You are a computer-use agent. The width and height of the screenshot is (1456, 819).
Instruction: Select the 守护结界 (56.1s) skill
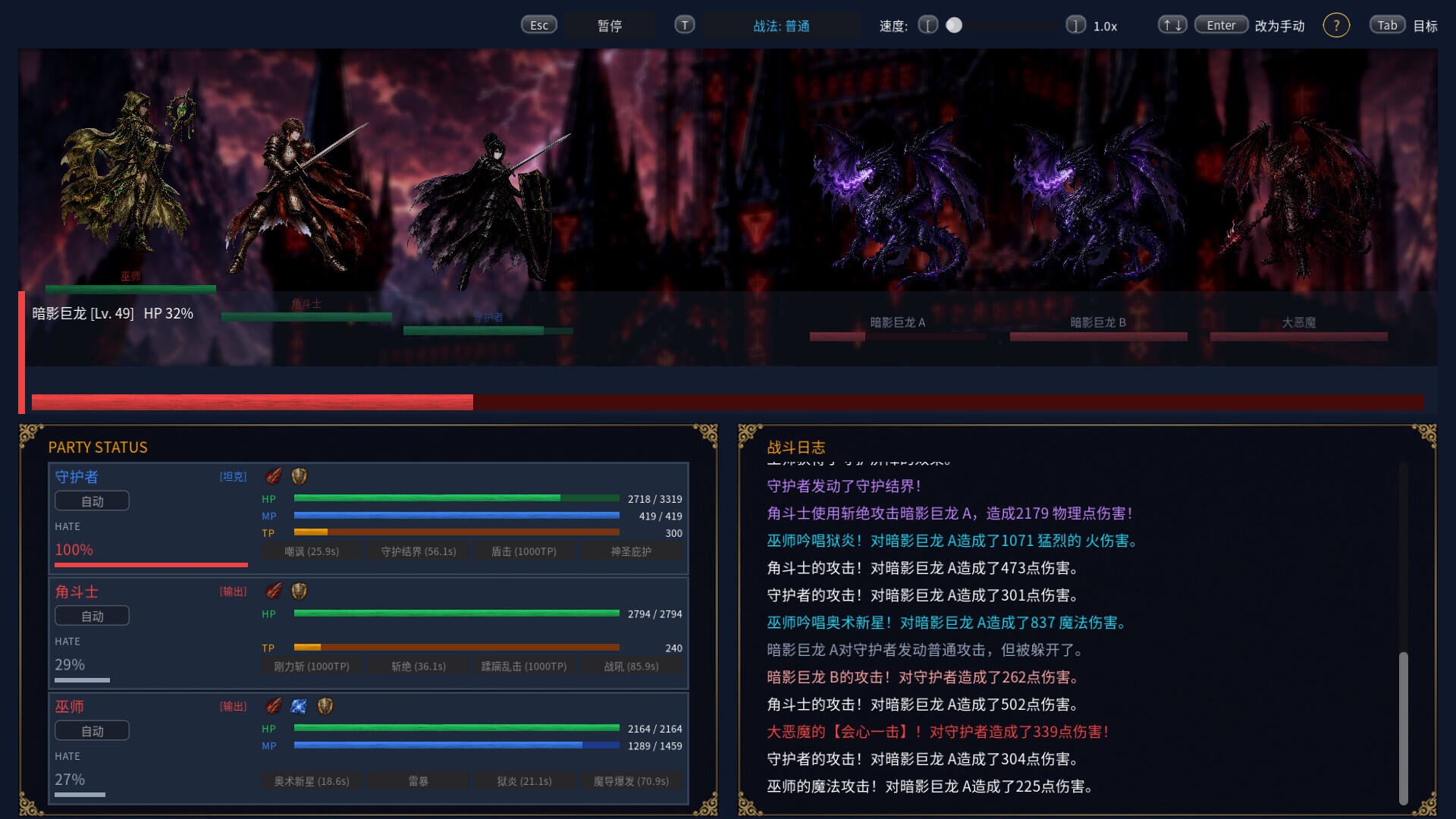[x=419, y=551]
